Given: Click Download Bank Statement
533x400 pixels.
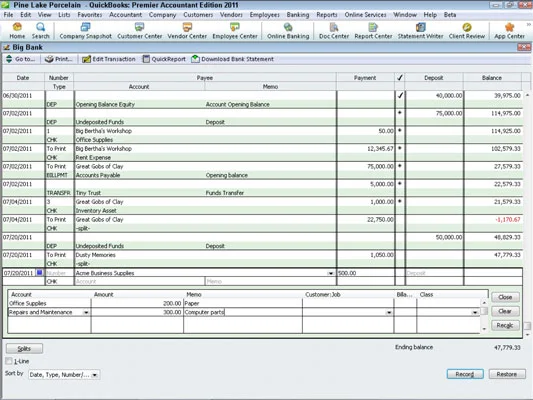Looking at the screenshot, I should tap(233, 59).
